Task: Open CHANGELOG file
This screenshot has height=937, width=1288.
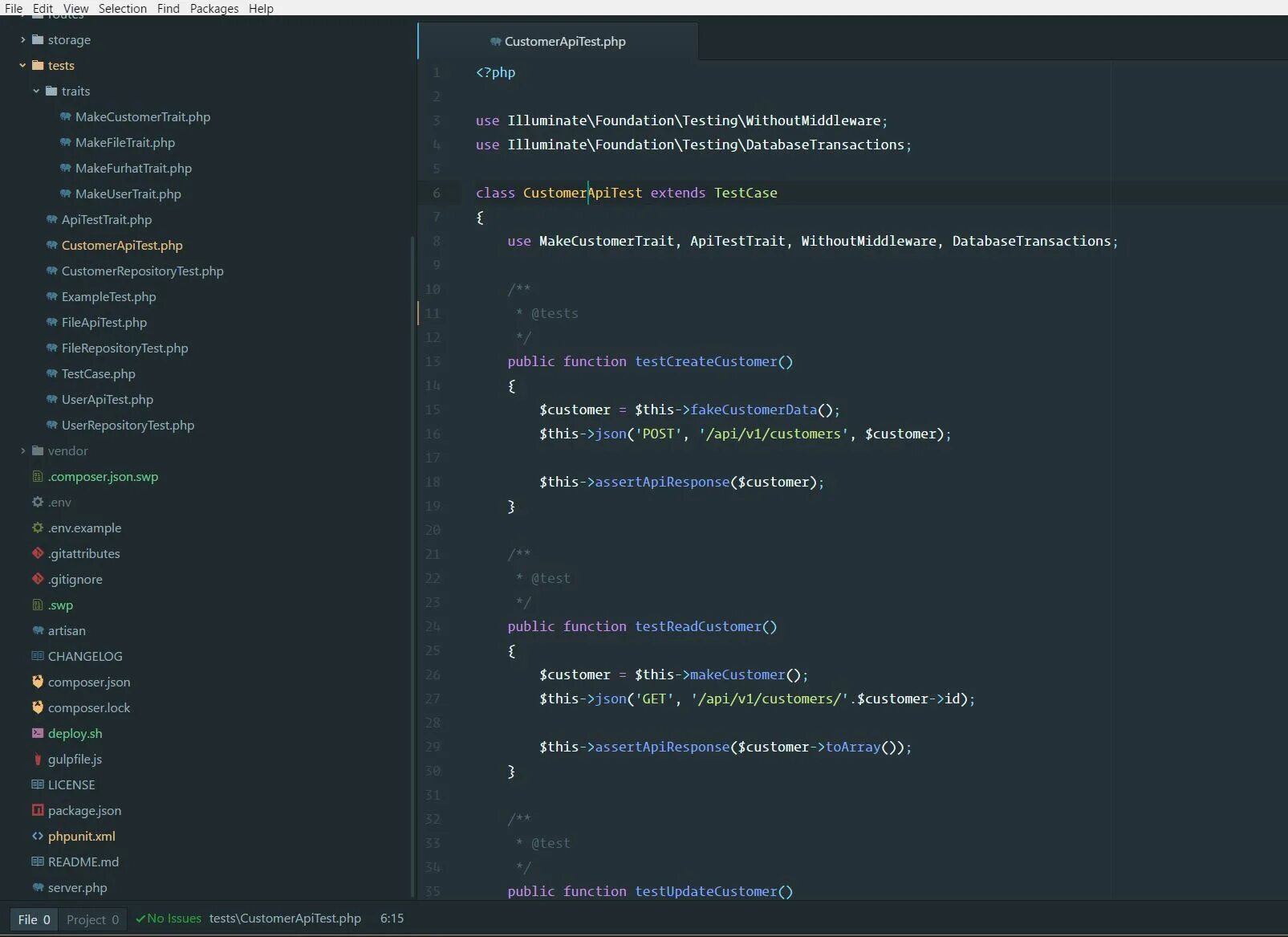Action: [x=85, y=656]
